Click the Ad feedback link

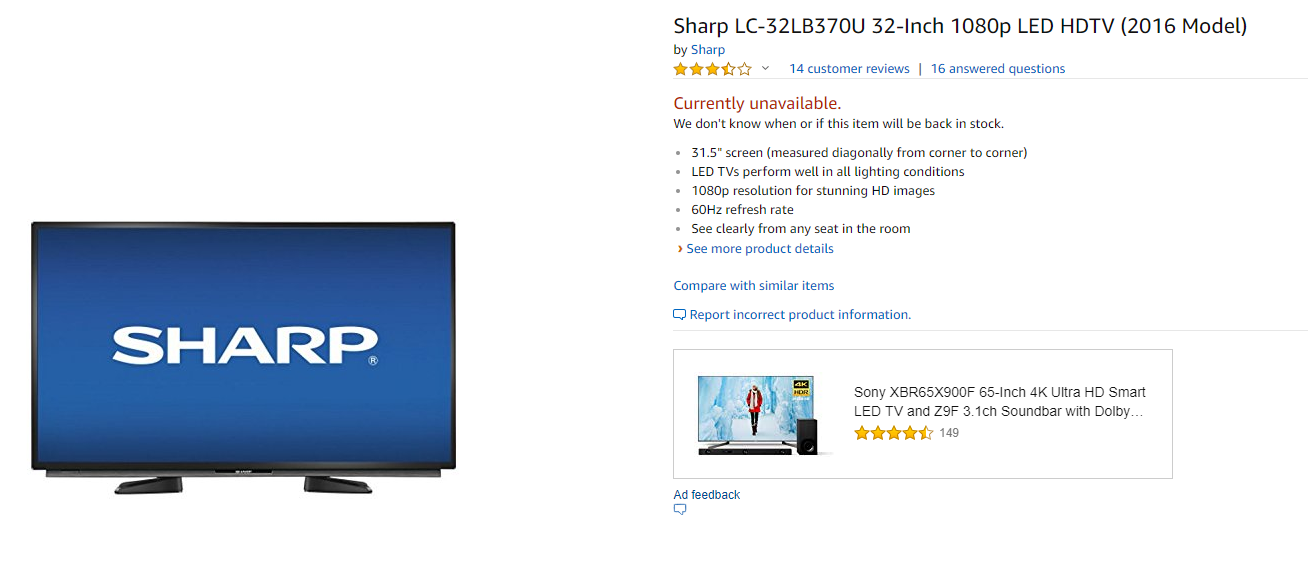pyautogui.click(x=707, y=495)
